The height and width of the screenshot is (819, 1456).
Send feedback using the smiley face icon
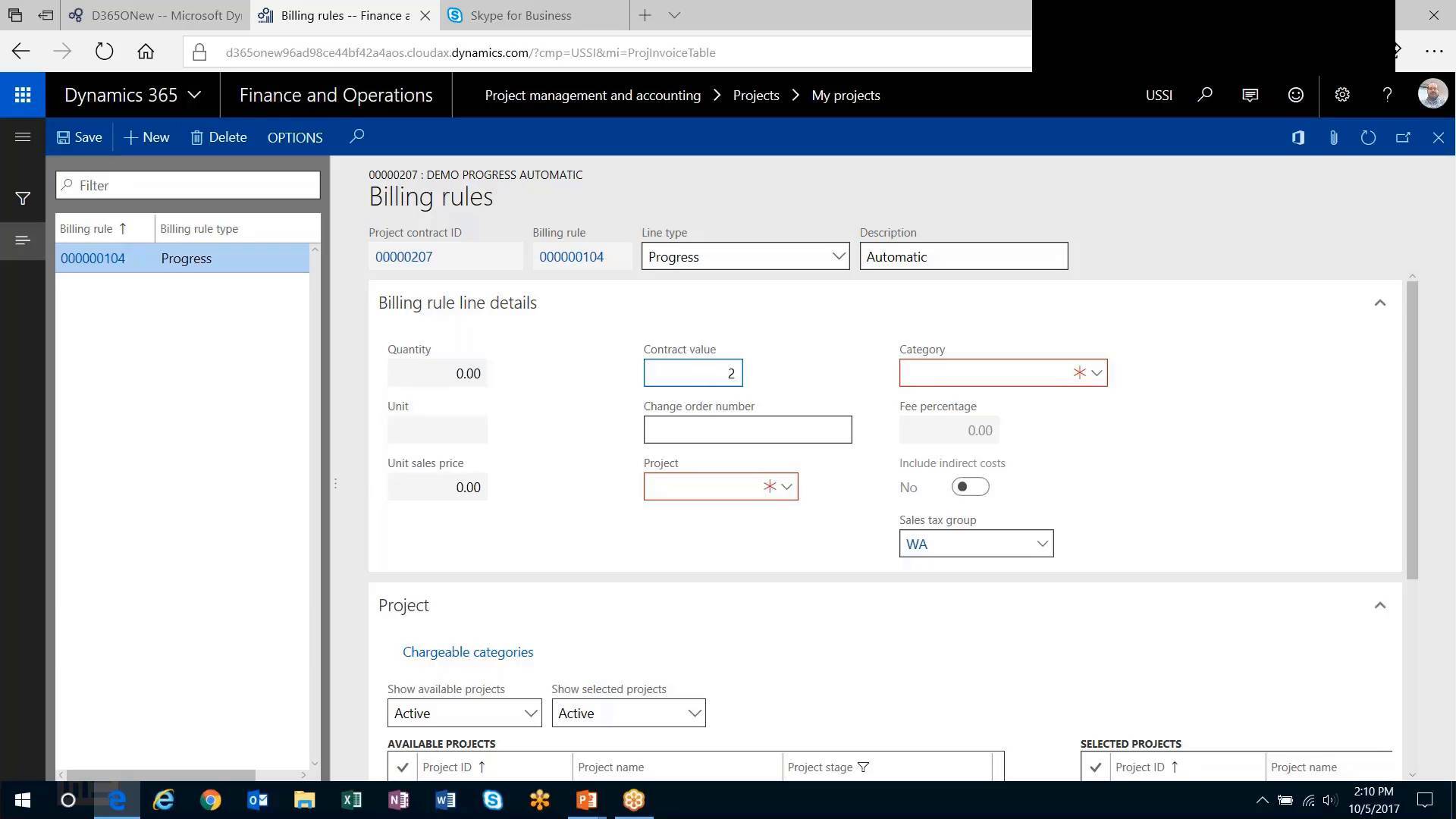(x=1295, y=95)
